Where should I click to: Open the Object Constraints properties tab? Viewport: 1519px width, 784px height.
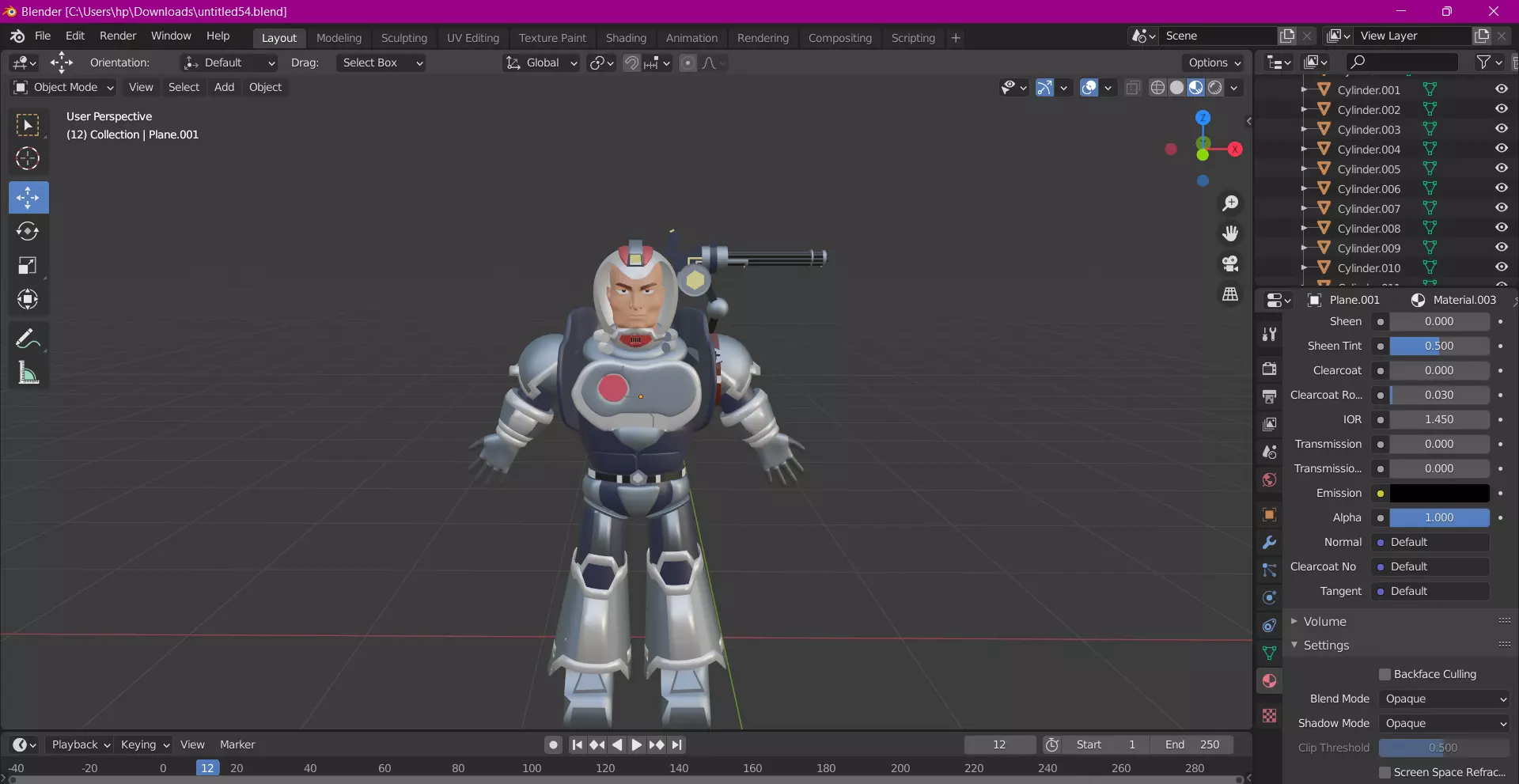pyautogui.click(x=1270, y=625)
